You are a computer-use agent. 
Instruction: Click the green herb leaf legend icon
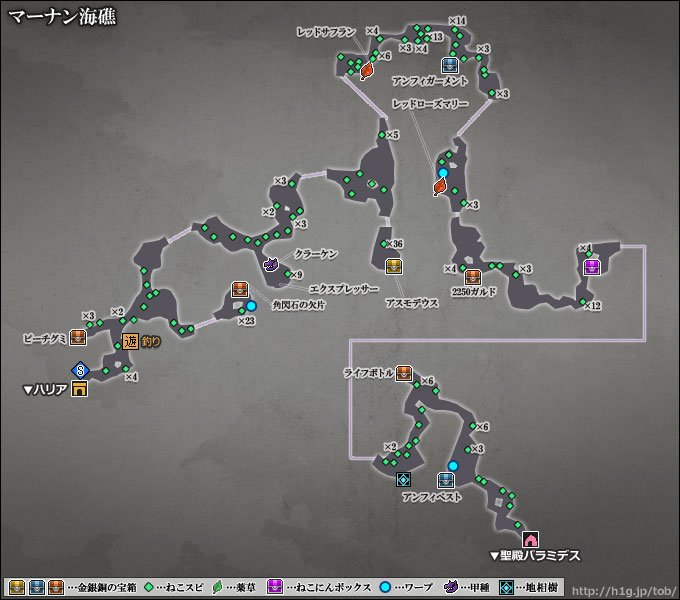point(217,587)
